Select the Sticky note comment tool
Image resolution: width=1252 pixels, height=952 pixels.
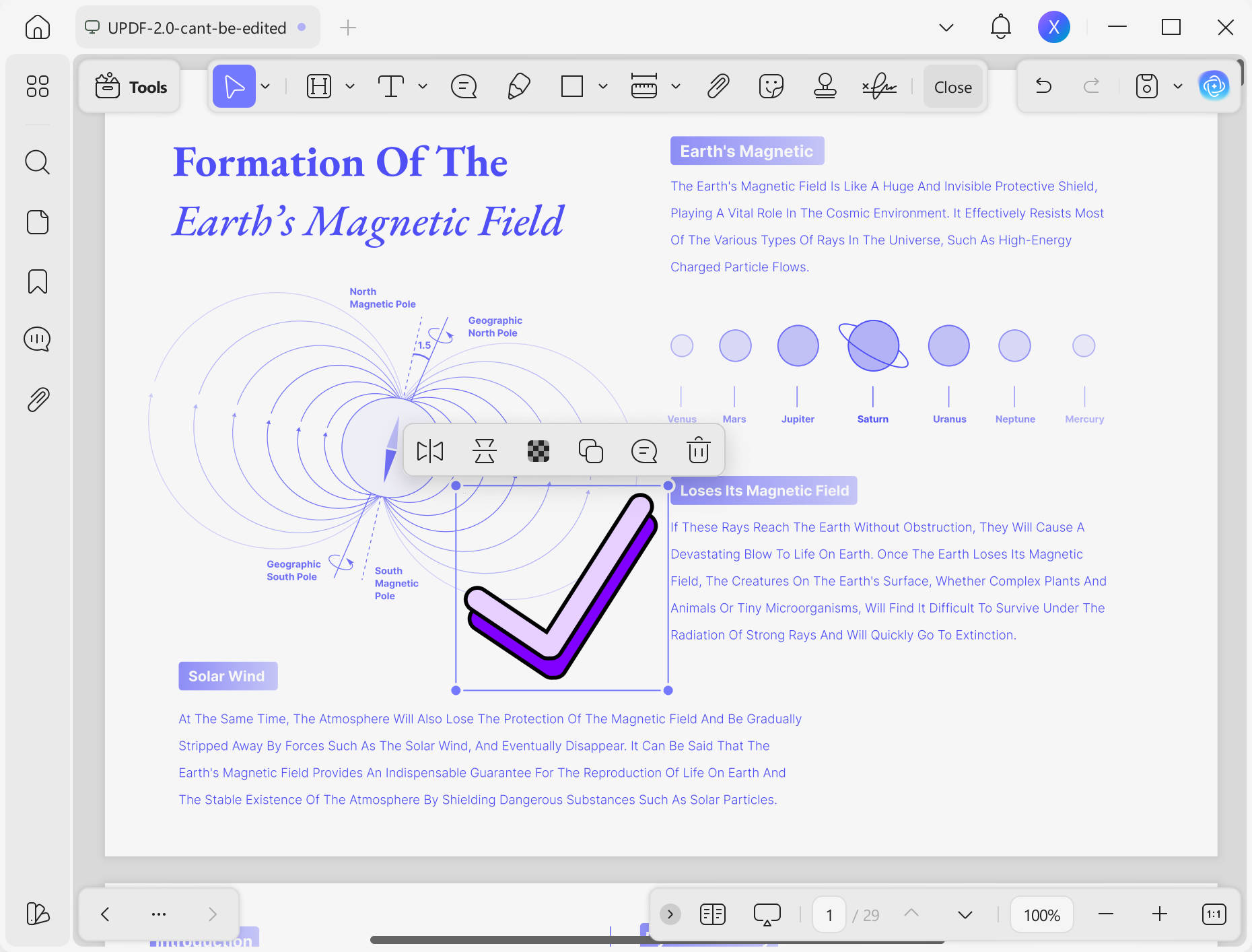[x=464, y=86]
